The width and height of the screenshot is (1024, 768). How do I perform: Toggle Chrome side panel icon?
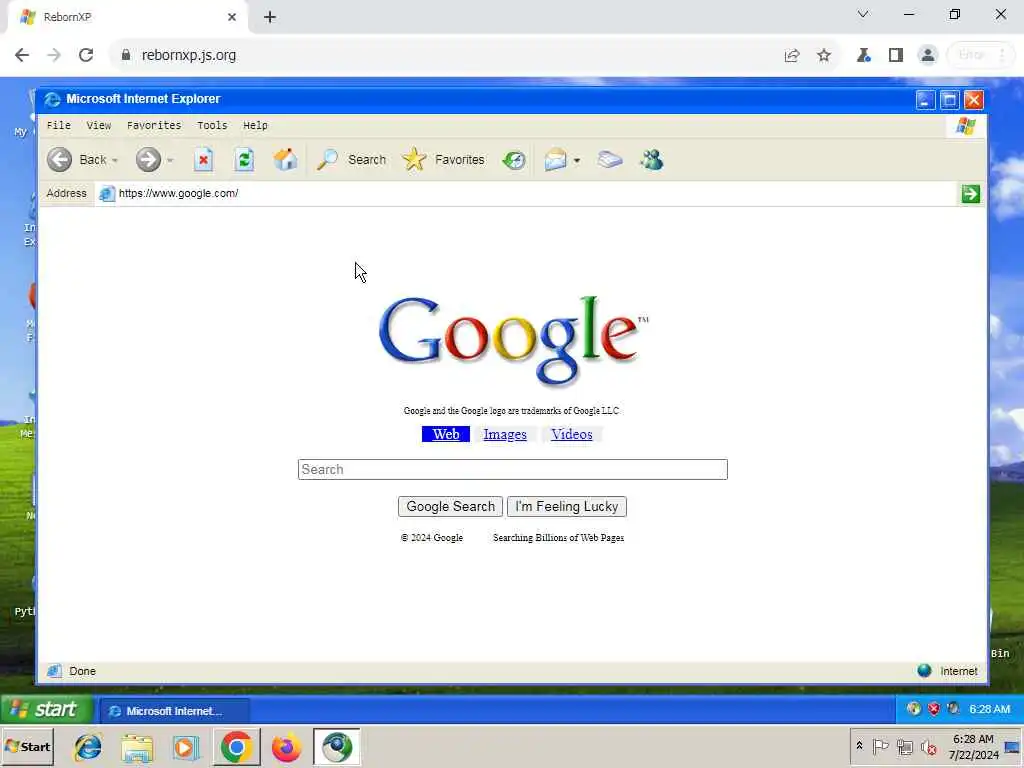pos(896,55)
